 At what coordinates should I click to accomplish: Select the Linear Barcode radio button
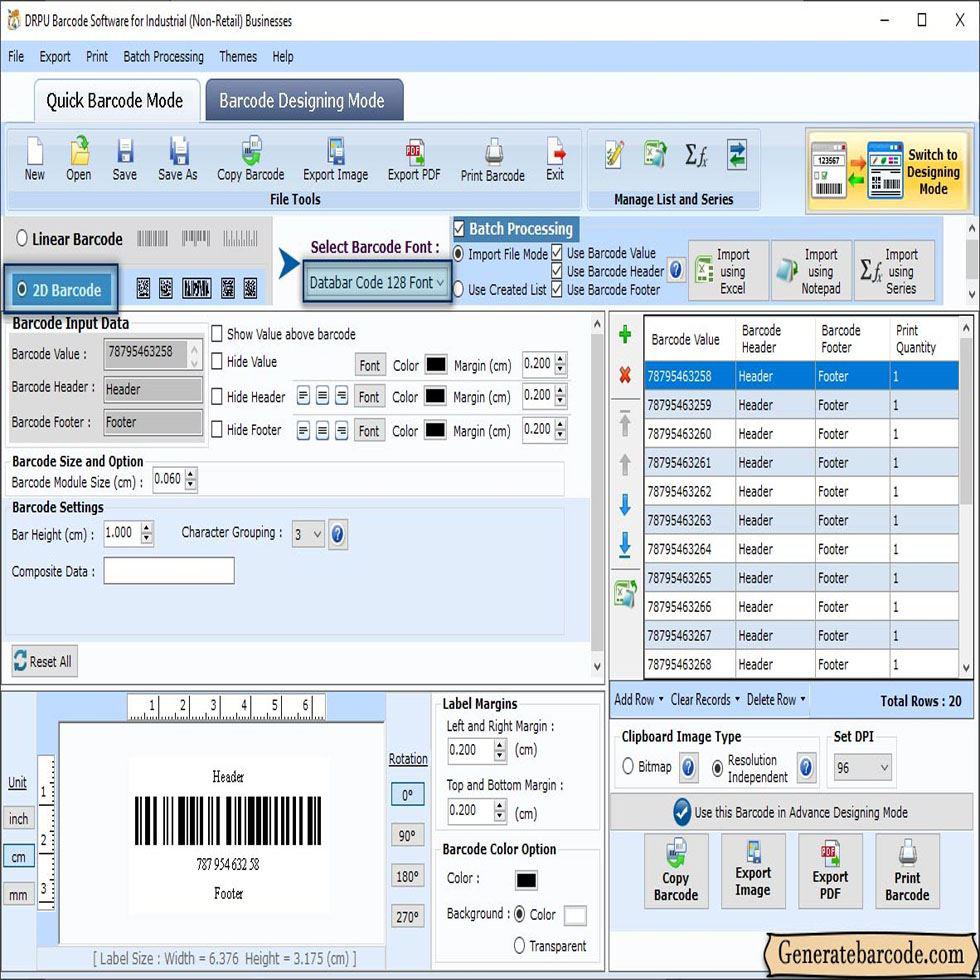(x=22, y=239)
